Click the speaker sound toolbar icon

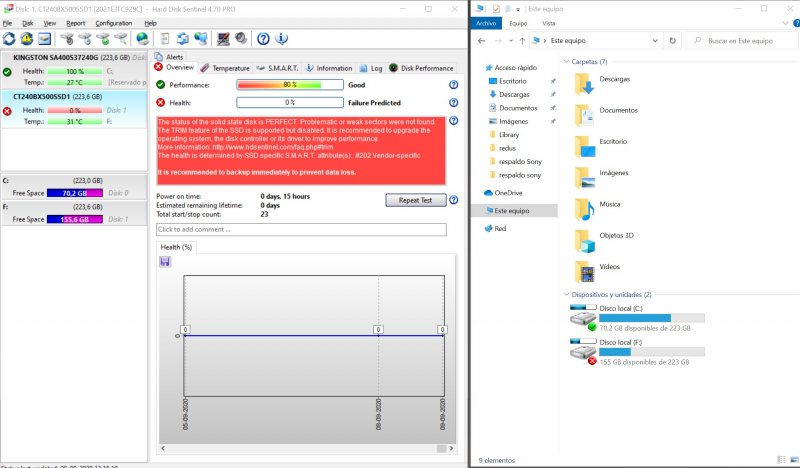point(241,39)
